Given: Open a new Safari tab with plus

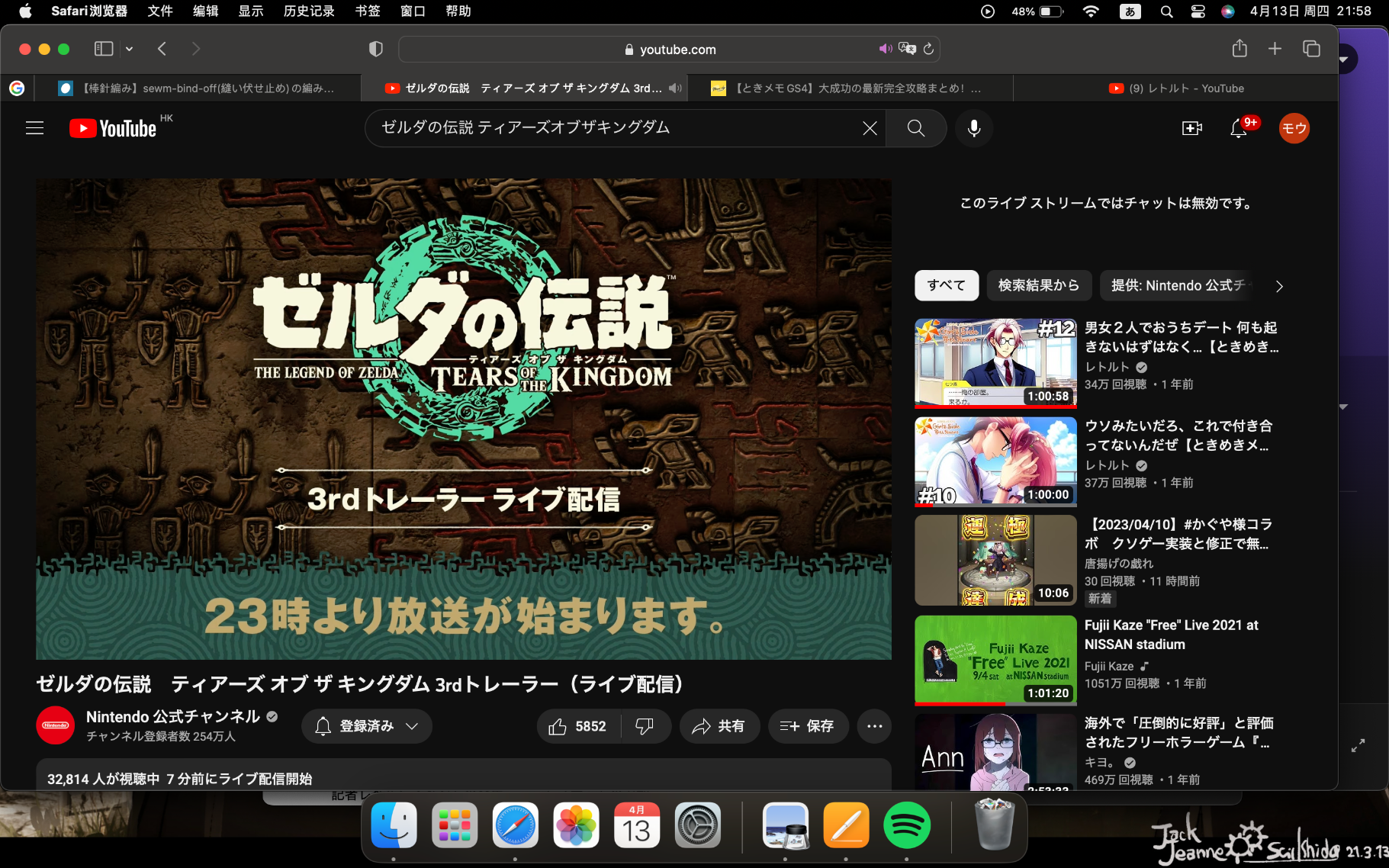Looking at the screenshot, I should coord(1275,49).
